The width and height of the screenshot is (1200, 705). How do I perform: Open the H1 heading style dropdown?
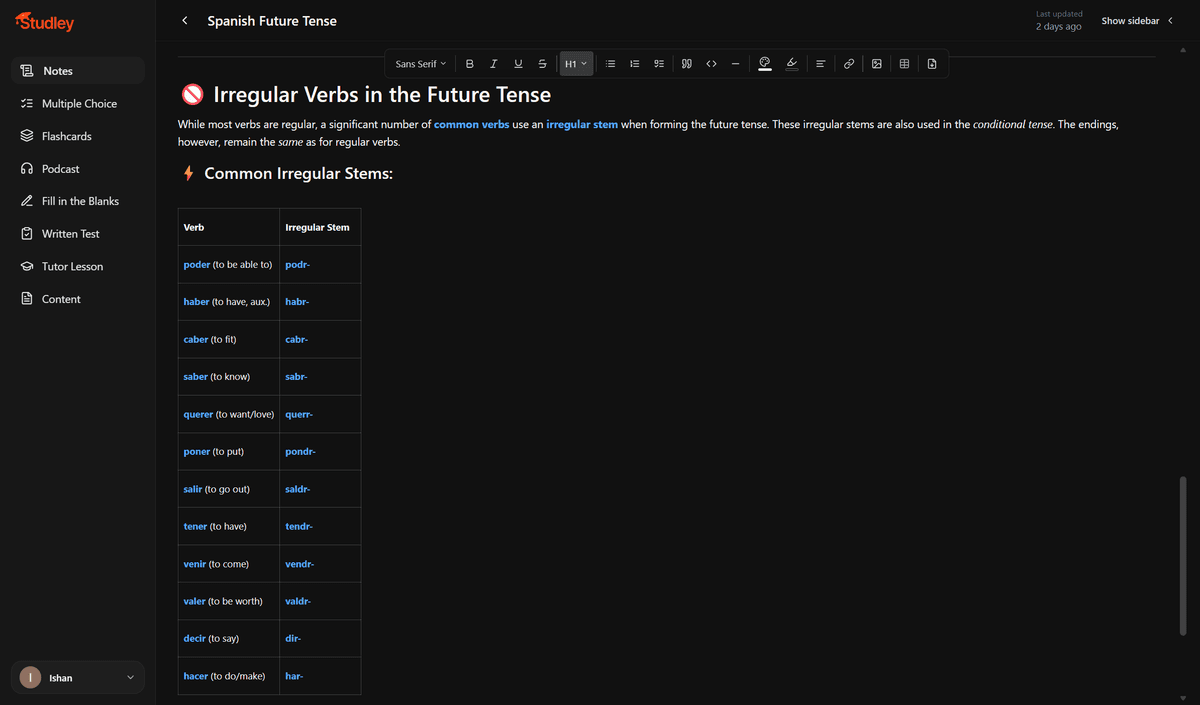click(576, 64)
